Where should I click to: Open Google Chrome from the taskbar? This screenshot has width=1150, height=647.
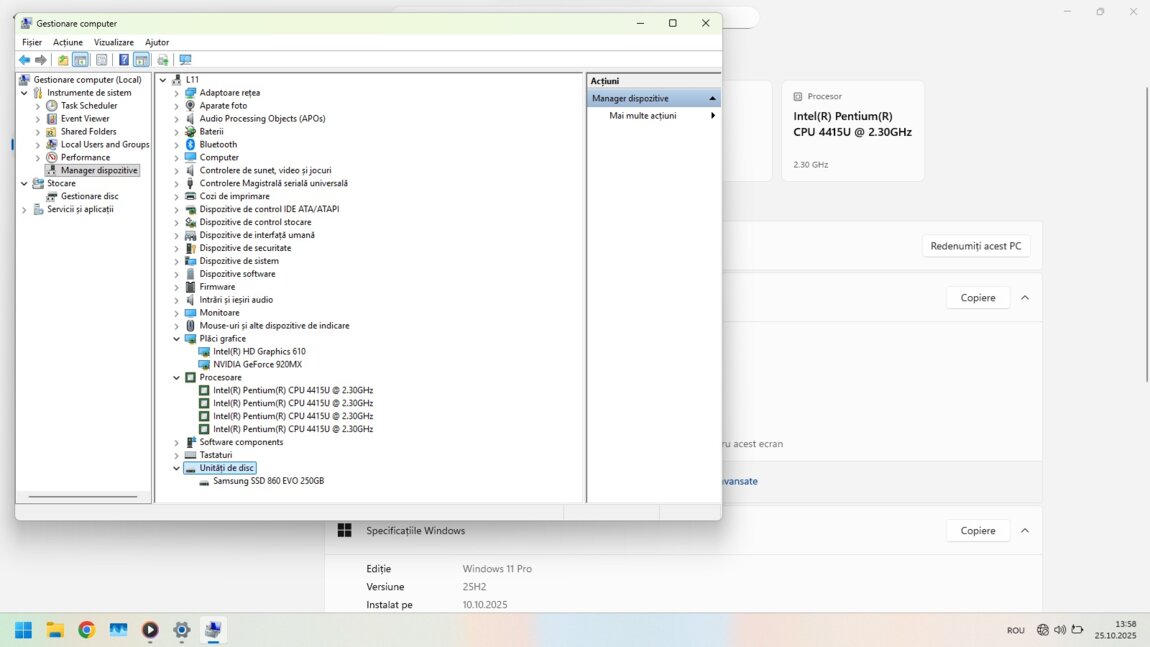click(87, 630)
